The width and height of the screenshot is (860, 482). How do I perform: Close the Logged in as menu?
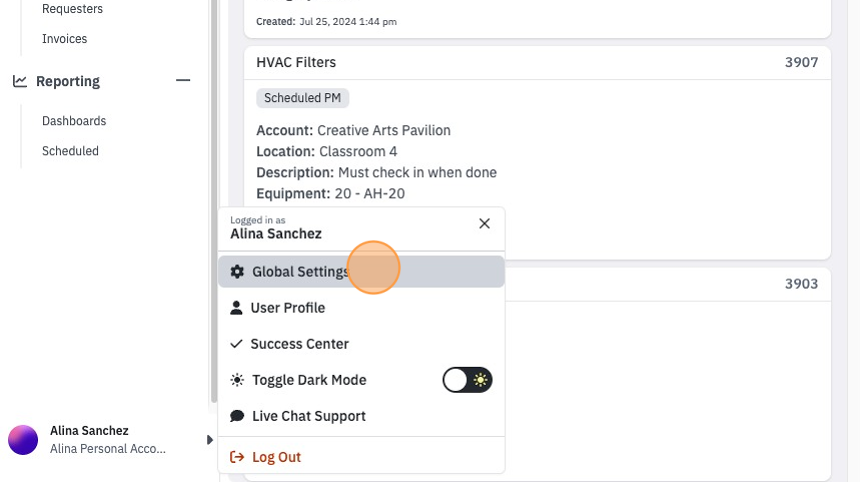pos(484,223)
